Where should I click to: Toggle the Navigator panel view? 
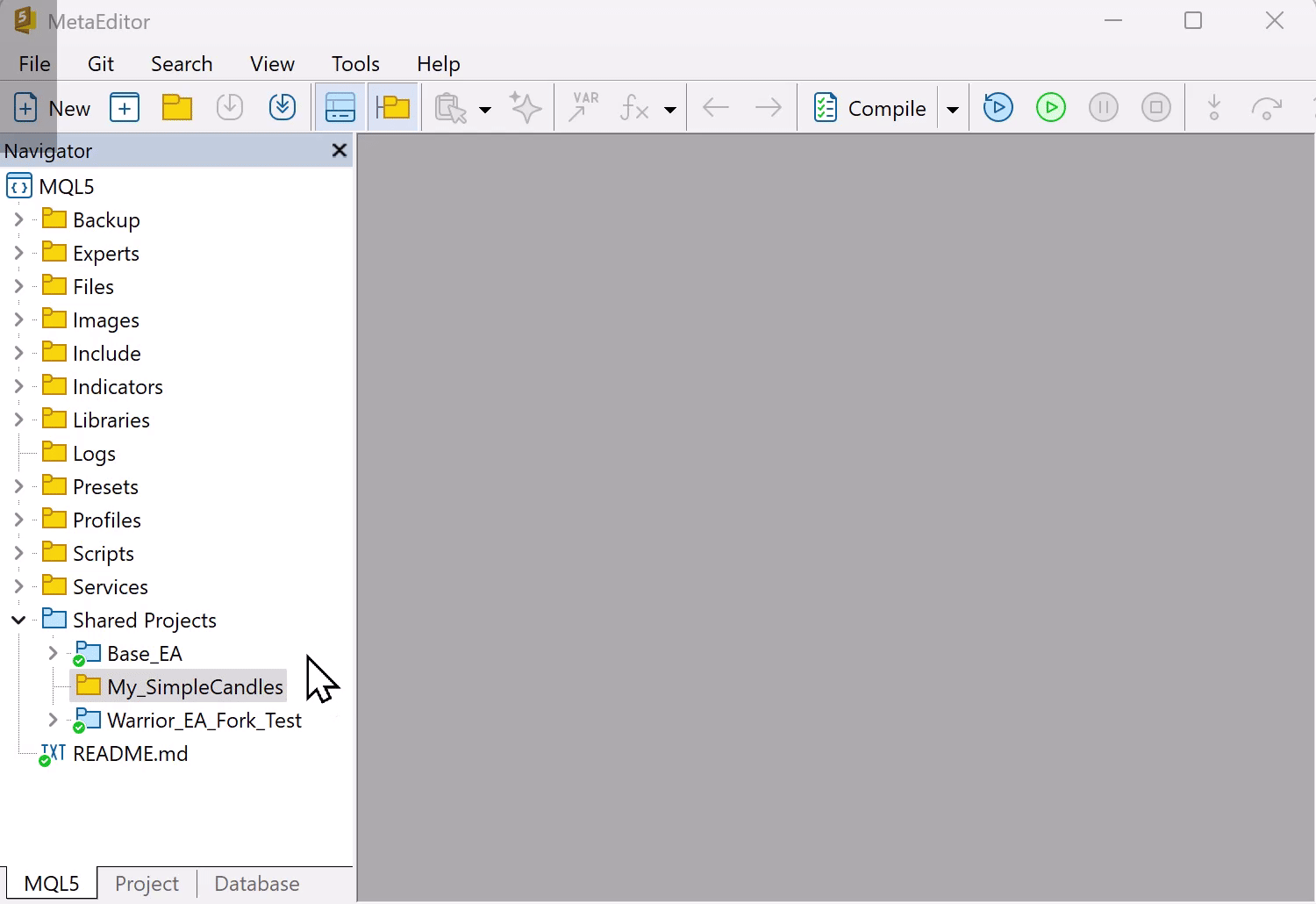pos(393,108)
